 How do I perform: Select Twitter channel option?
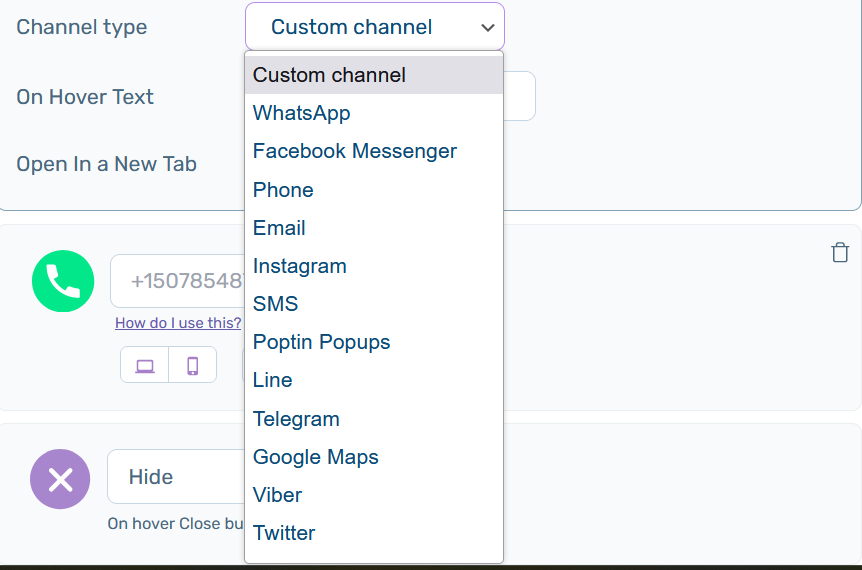[374, 533]
